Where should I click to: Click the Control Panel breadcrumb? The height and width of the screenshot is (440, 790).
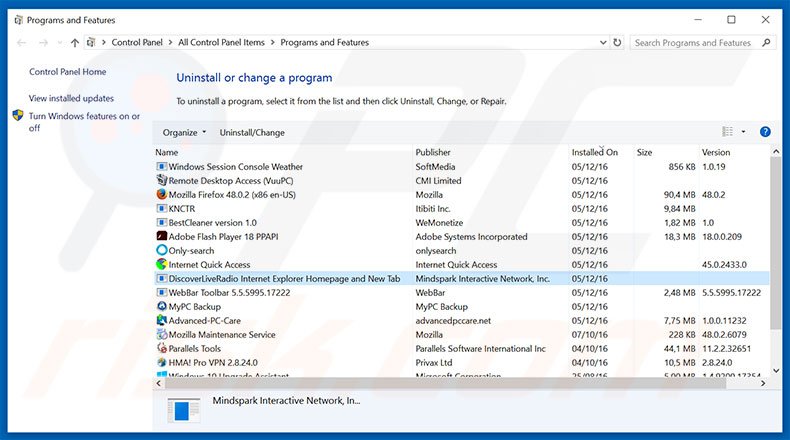[137, 43]
